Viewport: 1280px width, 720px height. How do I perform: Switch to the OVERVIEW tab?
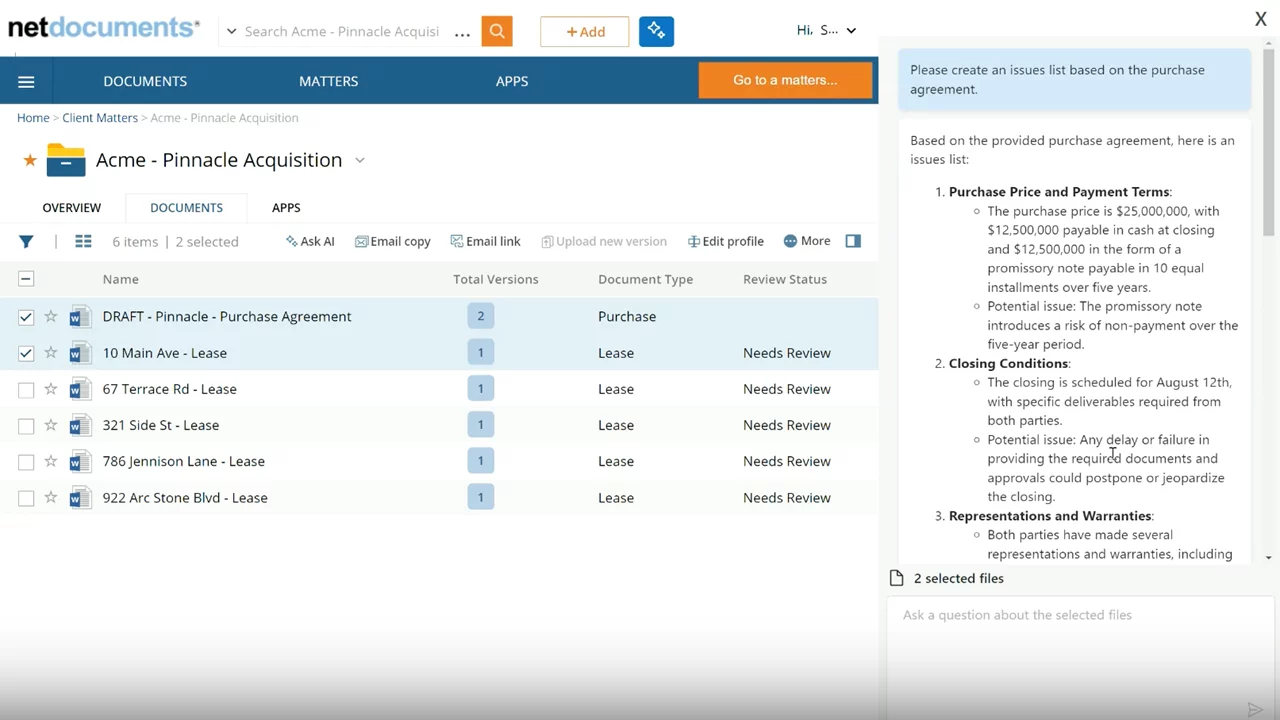(x=71, y=207)
